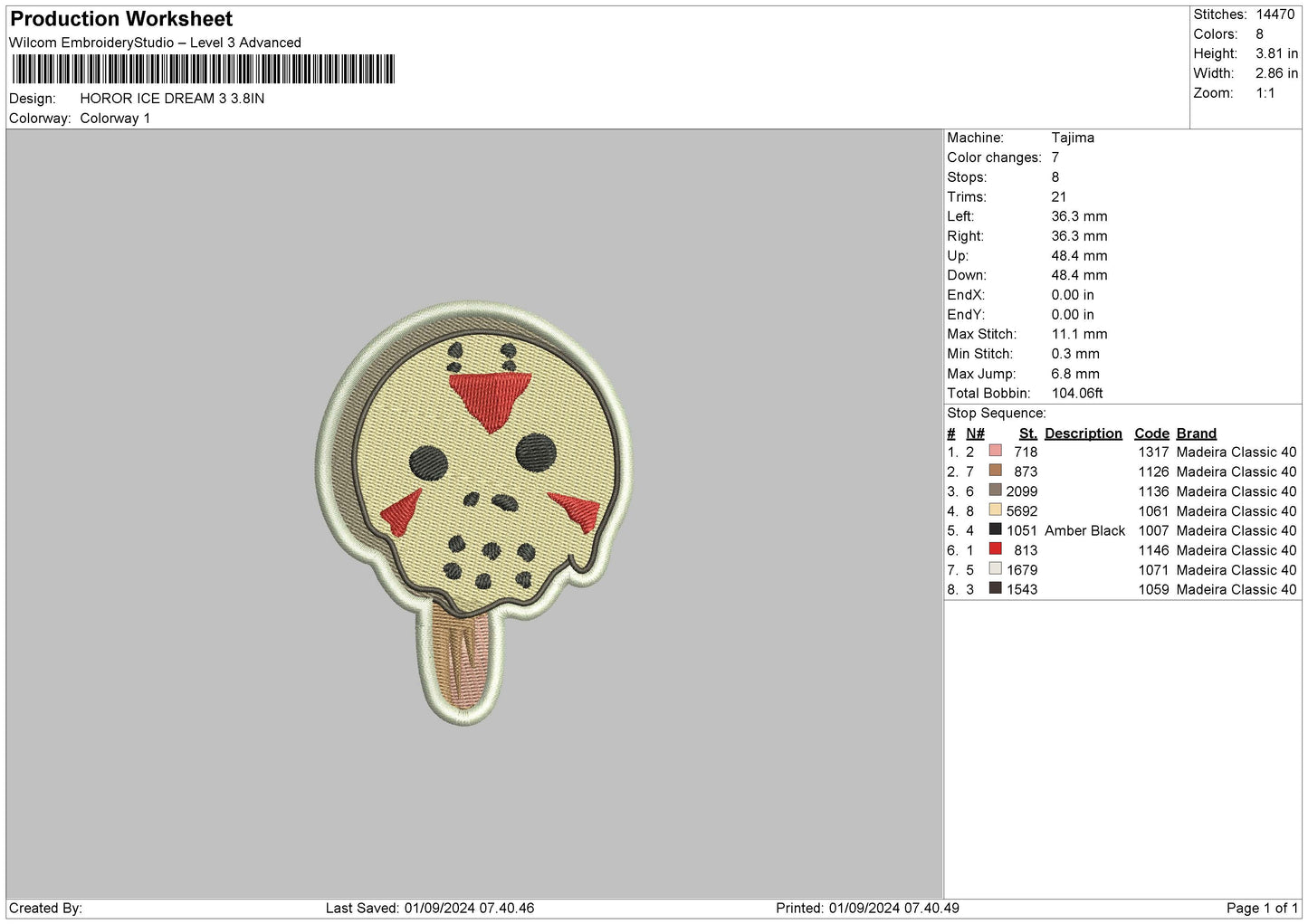Viewport: 1308px width, 924px height.
Task: Click the Max Jump value '6.8 mm'
Action: tap(1075, 374)
